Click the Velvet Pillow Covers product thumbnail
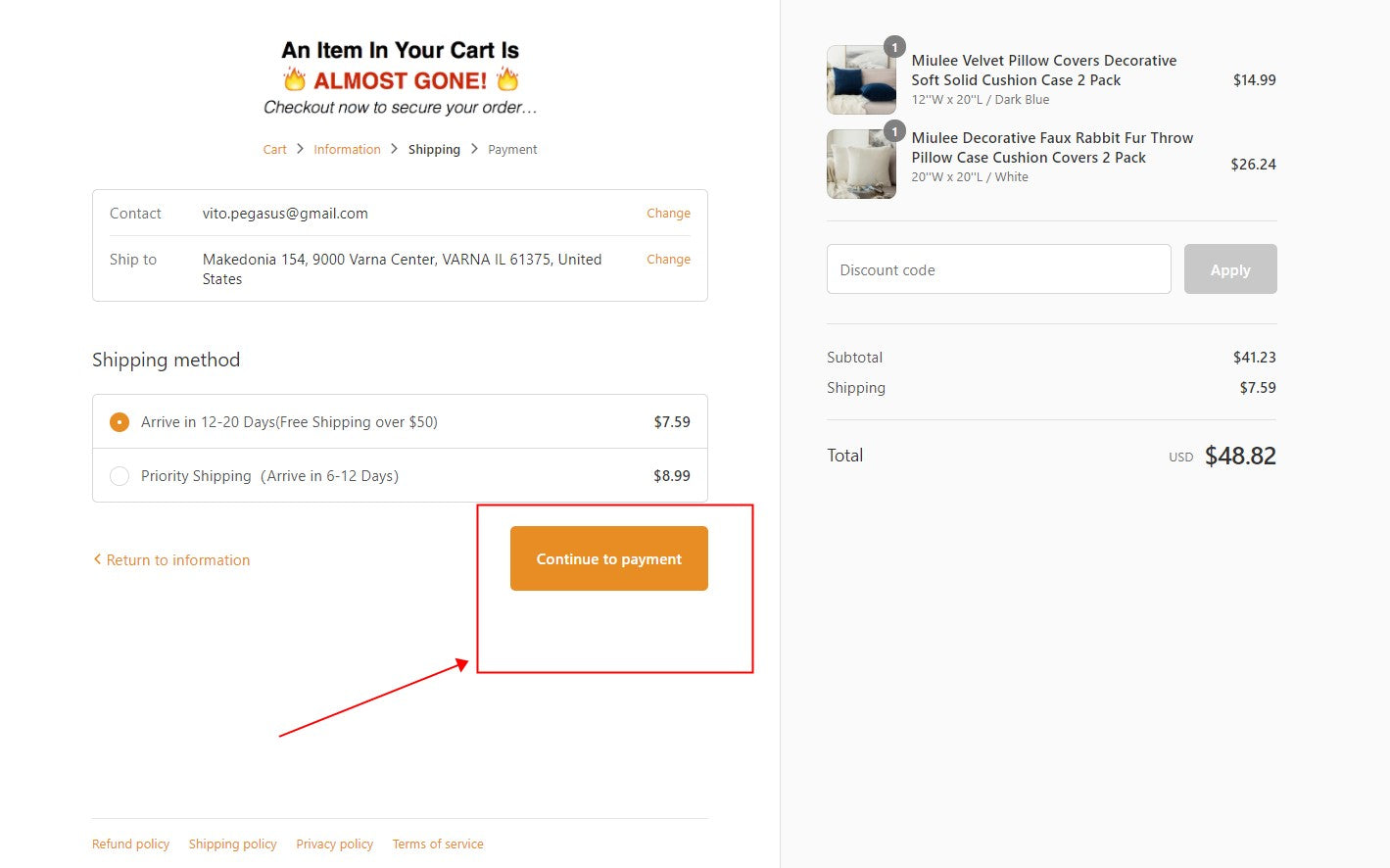1390x868 pixels. (860, 81)
